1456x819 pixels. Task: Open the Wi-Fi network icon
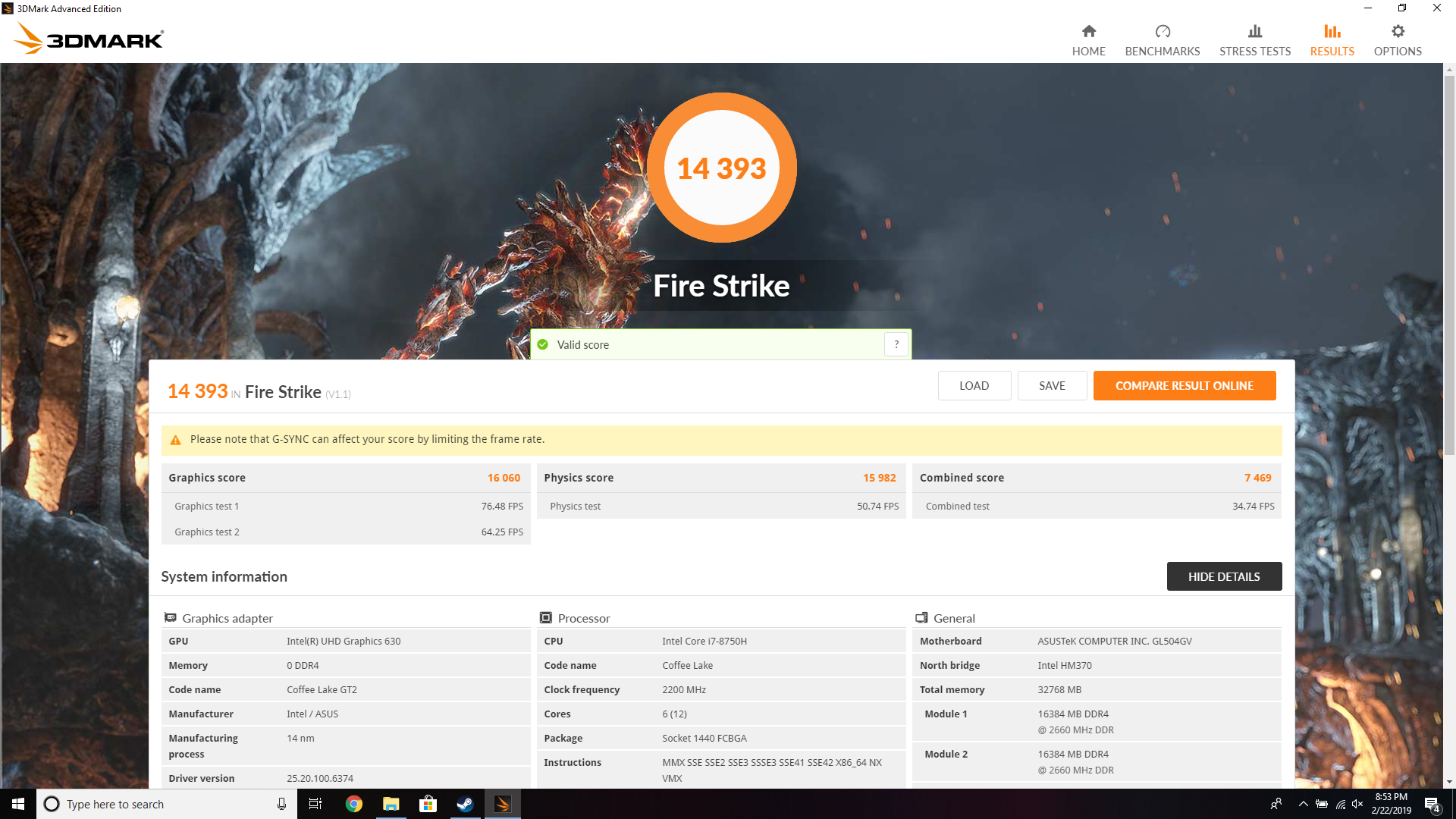pyautogui.click(x=1341, y=804)
